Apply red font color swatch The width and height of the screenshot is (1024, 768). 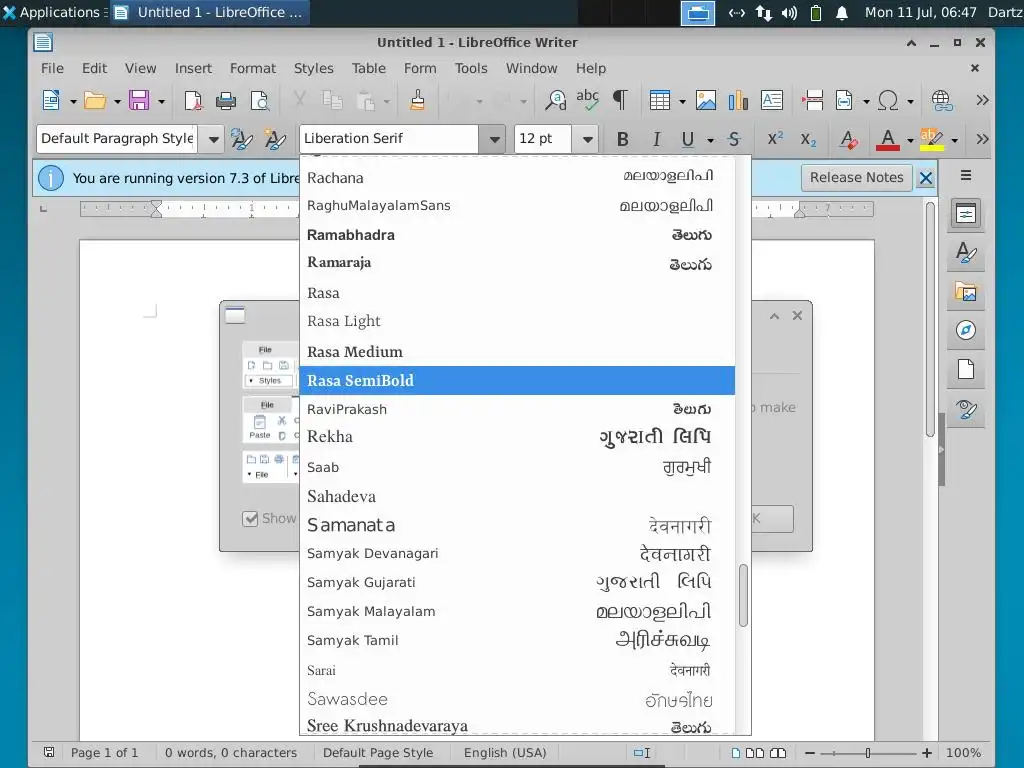[888, 139]
